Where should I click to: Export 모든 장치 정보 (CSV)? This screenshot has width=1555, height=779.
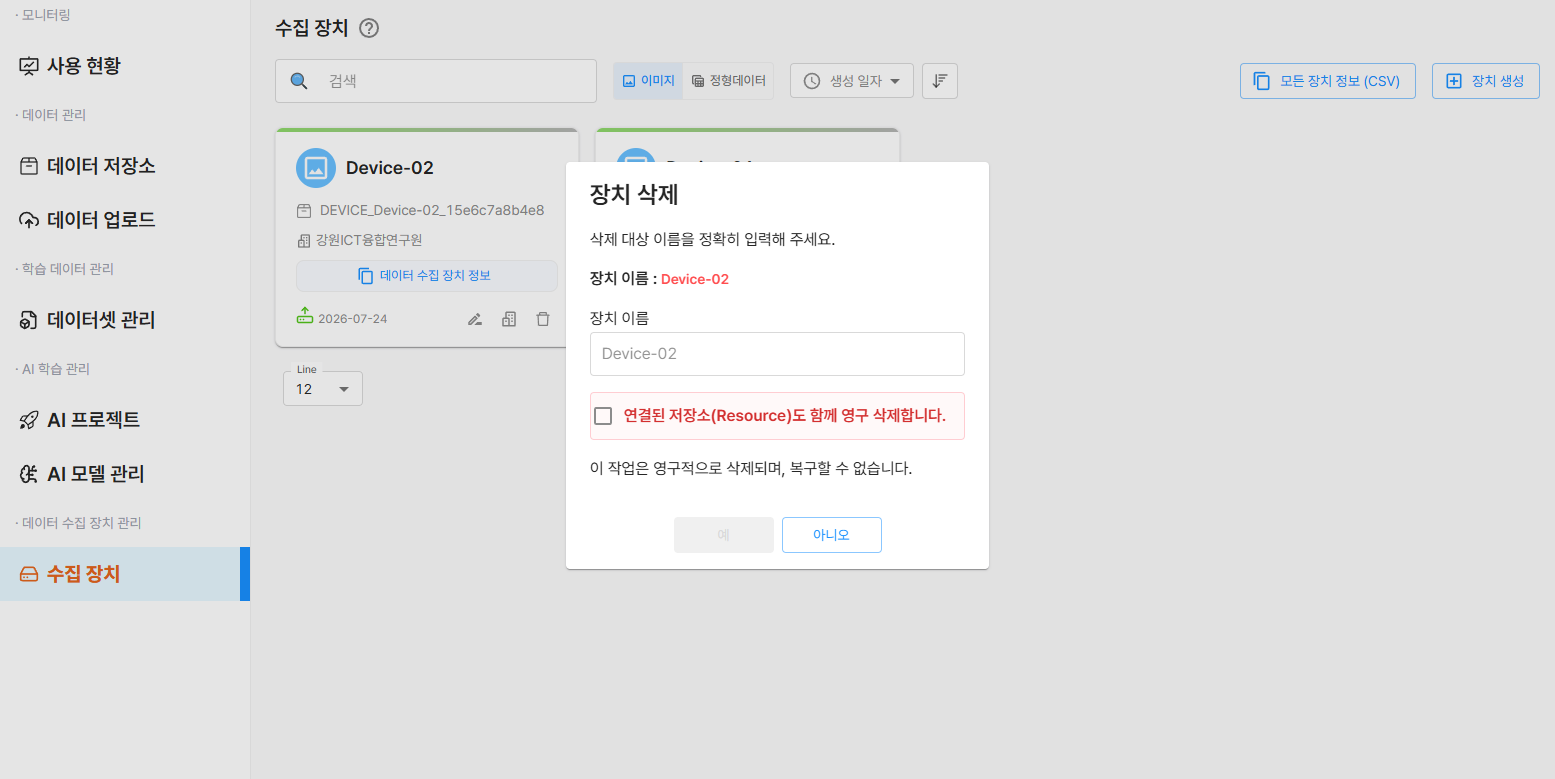1327,81
